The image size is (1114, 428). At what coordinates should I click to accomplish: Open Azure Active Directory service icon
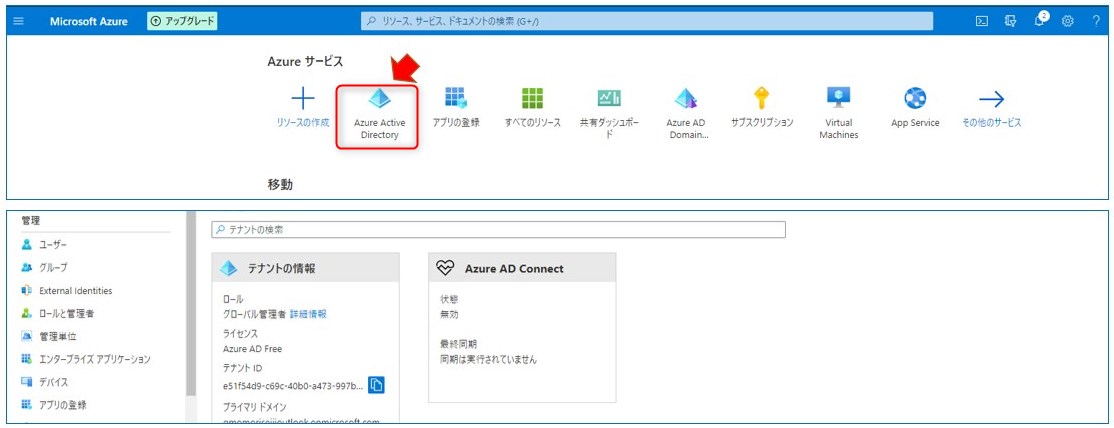pyautogui.click(x=379, y=99)
